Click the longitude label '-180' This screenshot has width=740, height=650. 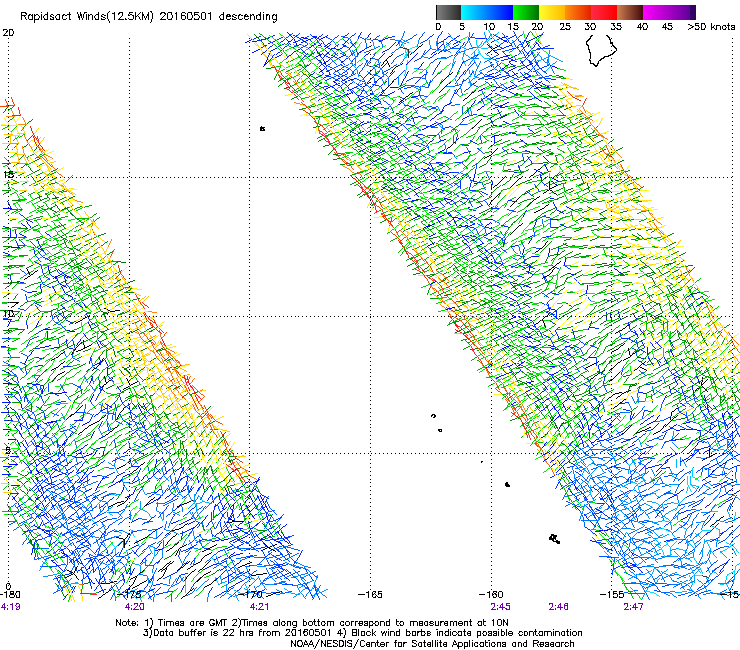tap(10, 594)
